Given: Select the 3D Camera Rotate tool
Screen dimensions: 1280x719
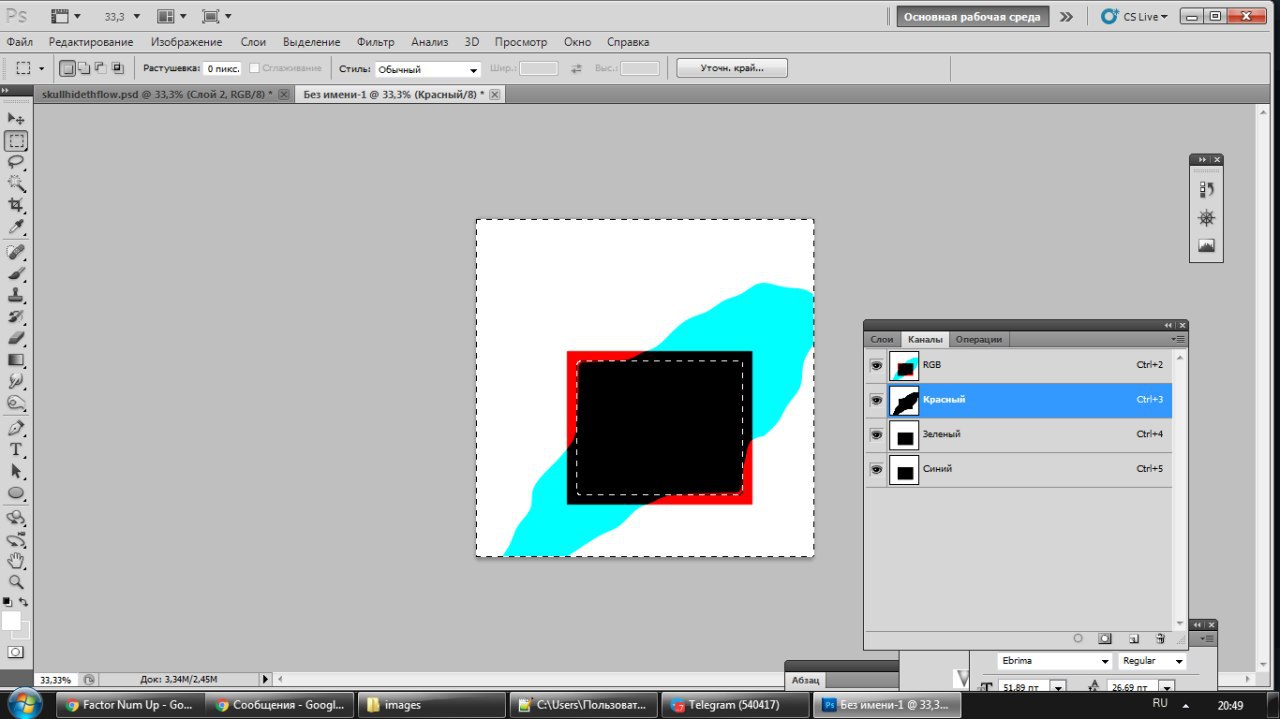Looking at the screenshot, I should 16,539.
